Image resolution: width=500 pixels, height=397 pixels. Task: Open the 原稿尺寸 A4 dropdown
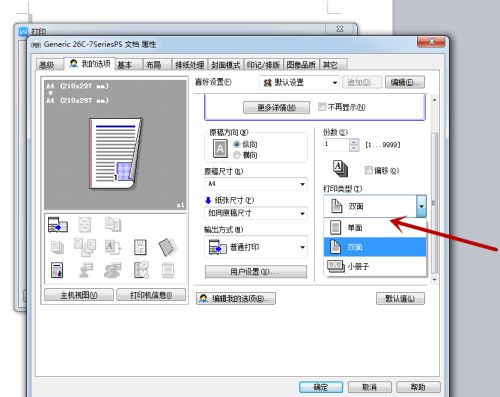(x=256, y=184)
